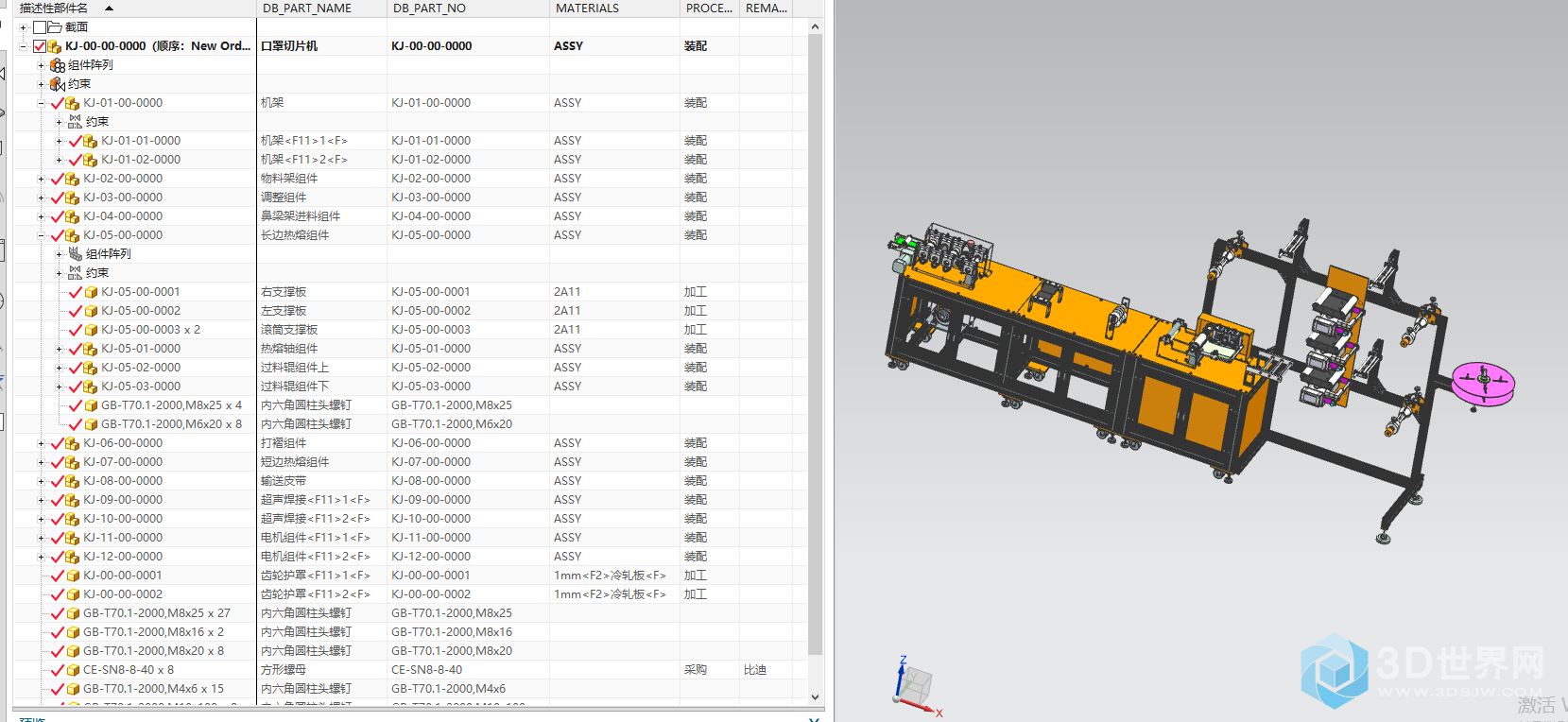Click the assembly icon of KJ-06-00-0000
Image resolution: width=1568 pixels, height=722 pixels.
coord(73,443)
